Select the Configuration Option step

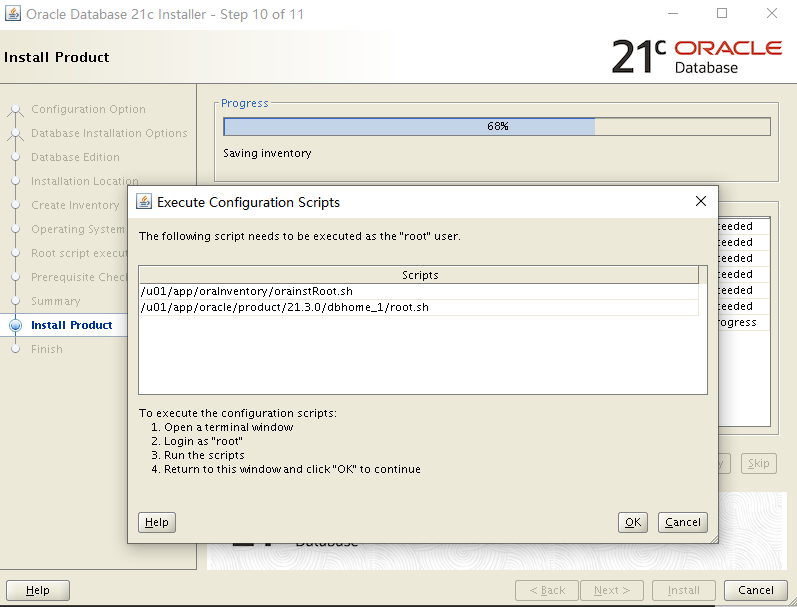click(x=88, y=109)
